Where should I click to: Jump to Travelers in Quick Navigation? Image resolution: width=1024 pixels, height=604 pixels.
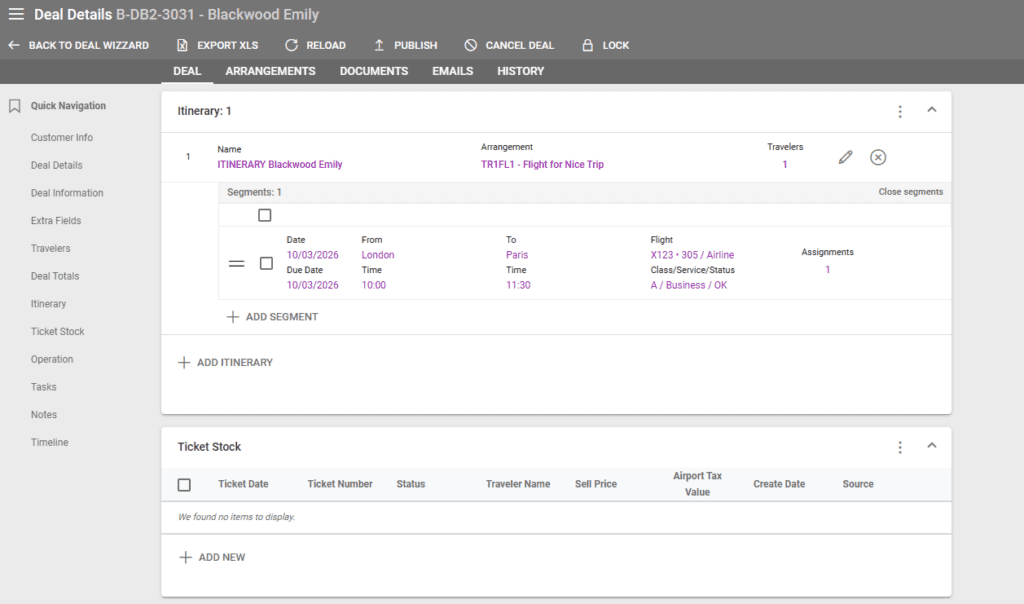pyautogui.click(x=50, y=248)
